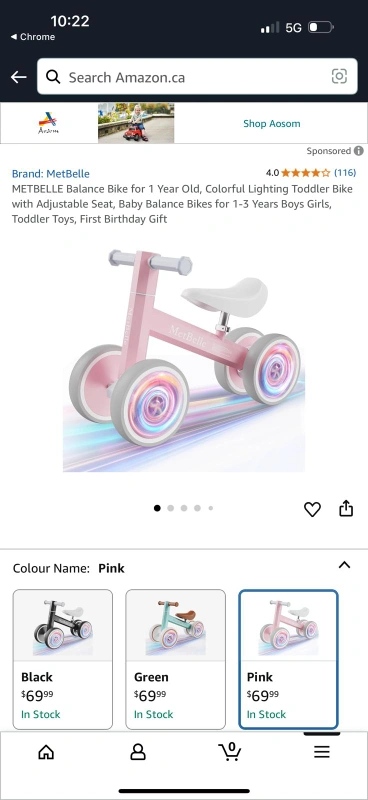Focus the Search Amazon.ca field

(x=197, y=77)
